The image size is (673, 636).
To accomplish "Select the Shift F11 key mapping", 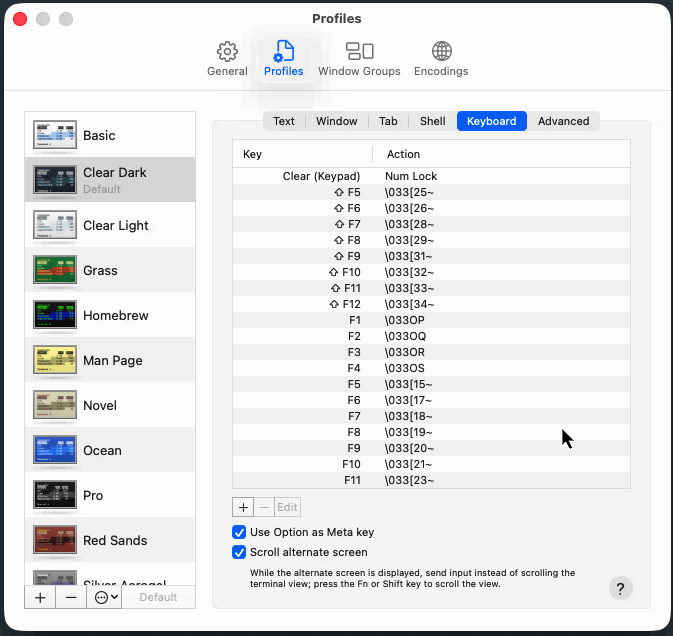I will tap(431, 288).
